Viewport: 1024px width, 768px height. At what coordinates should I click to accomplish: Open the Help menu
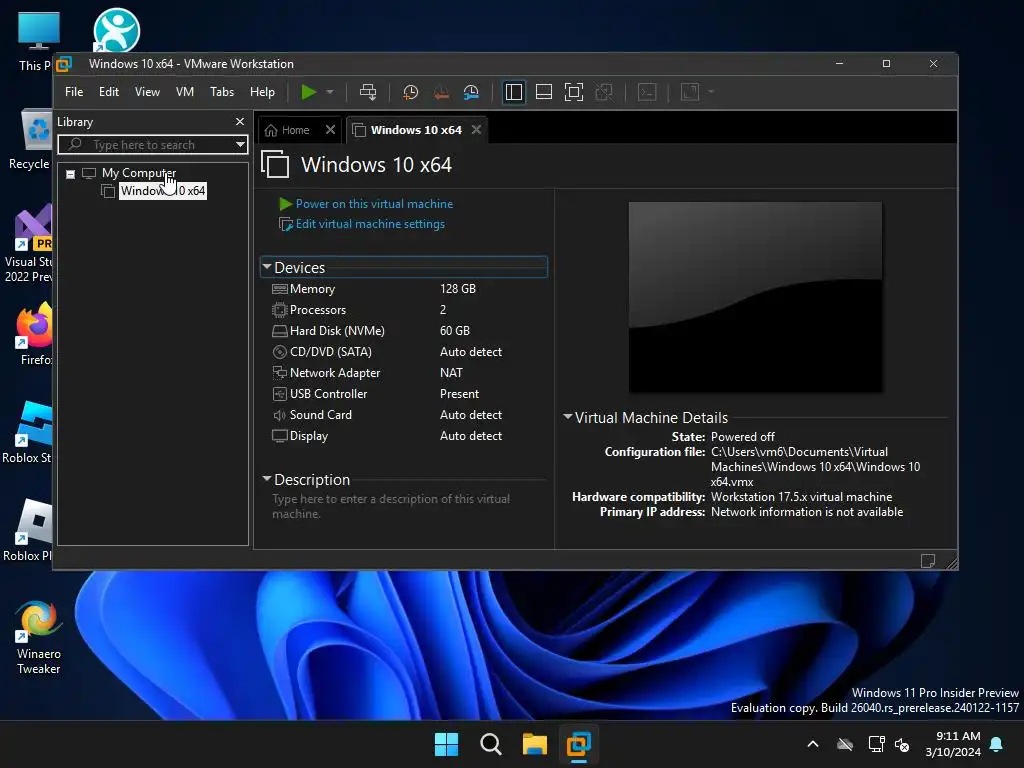coord(262,92)
